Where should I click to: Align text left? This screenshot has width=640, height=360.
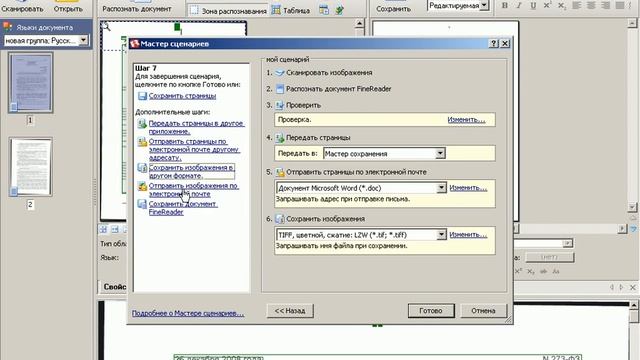pos(577,5)
